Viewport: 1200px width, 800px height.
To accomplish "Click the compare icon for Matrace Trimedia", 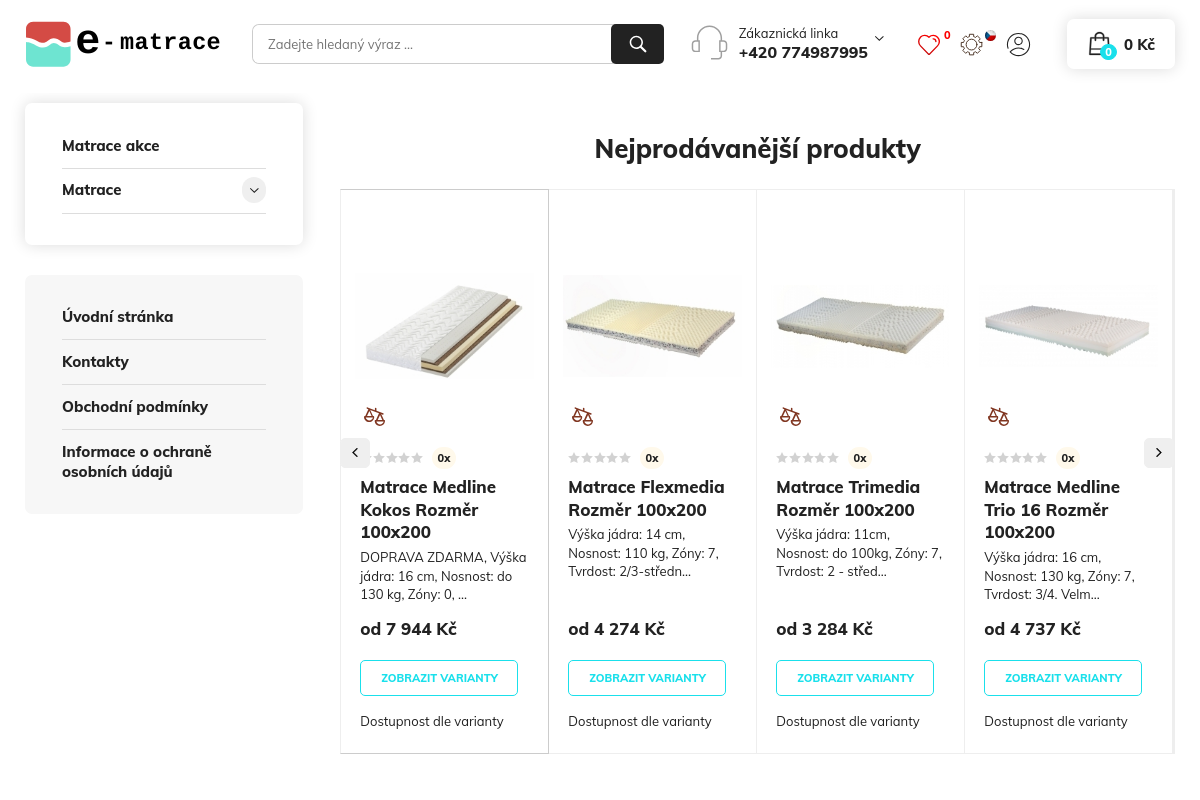I will pos(790,416).
